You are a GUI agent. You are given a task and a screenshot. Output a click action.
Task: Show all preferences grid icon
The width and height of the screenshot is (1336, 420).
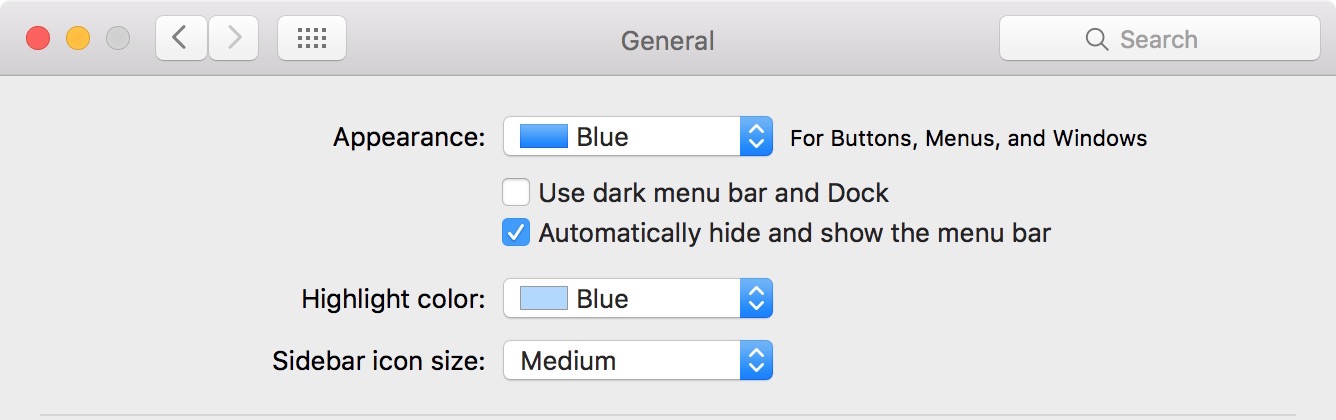312,39
